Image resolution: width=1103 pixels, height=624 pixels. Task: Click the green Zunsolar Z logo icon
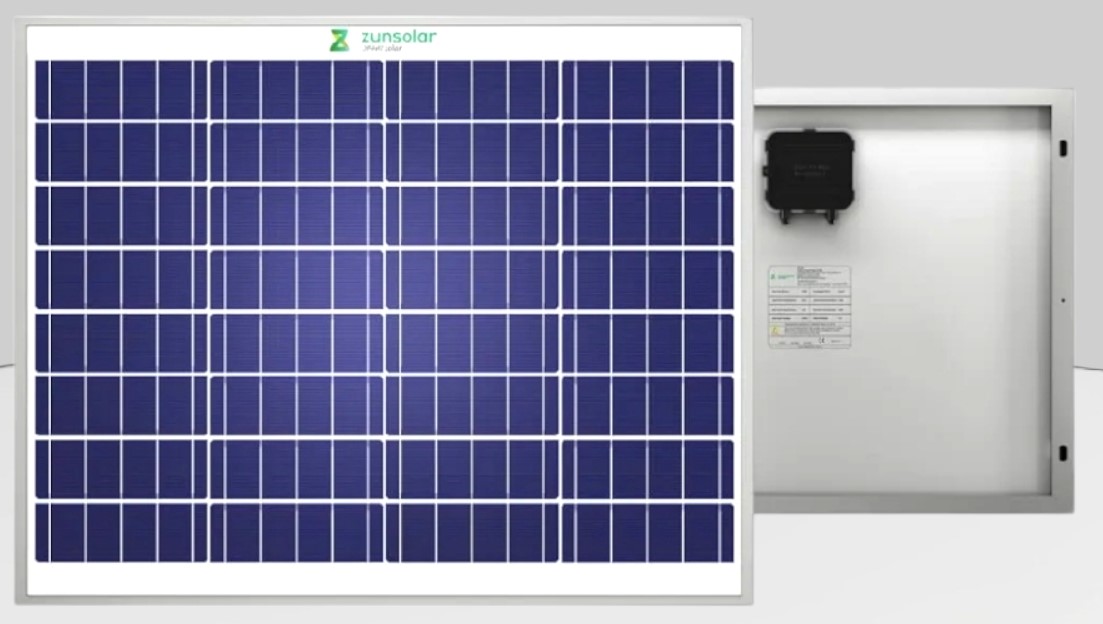point(340,41)
